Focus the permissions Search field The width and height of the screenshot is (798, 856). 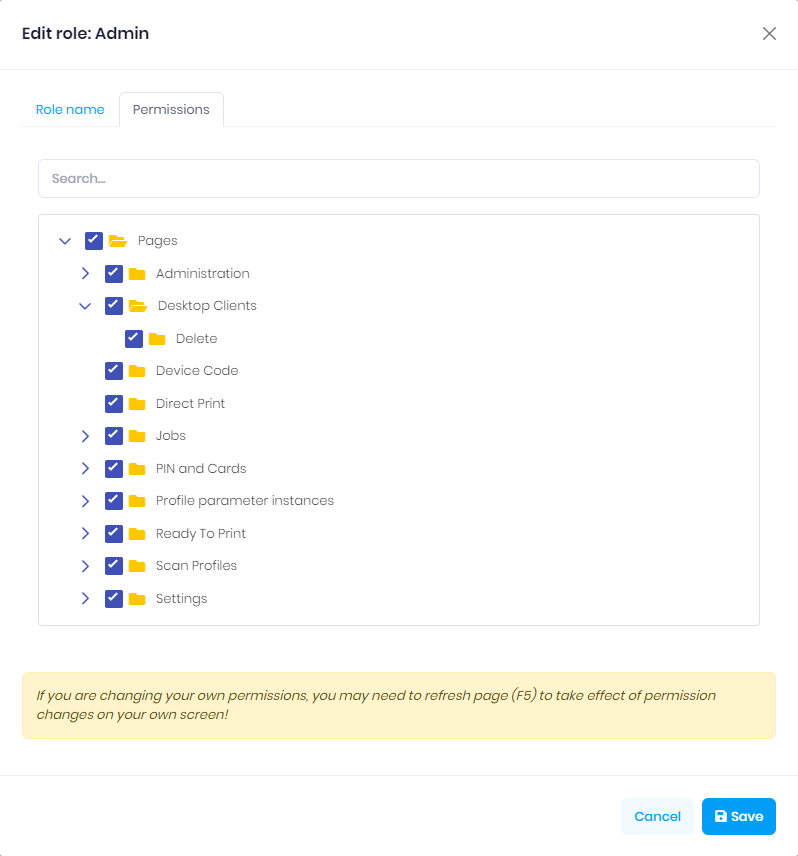click(x=398, y=178)
